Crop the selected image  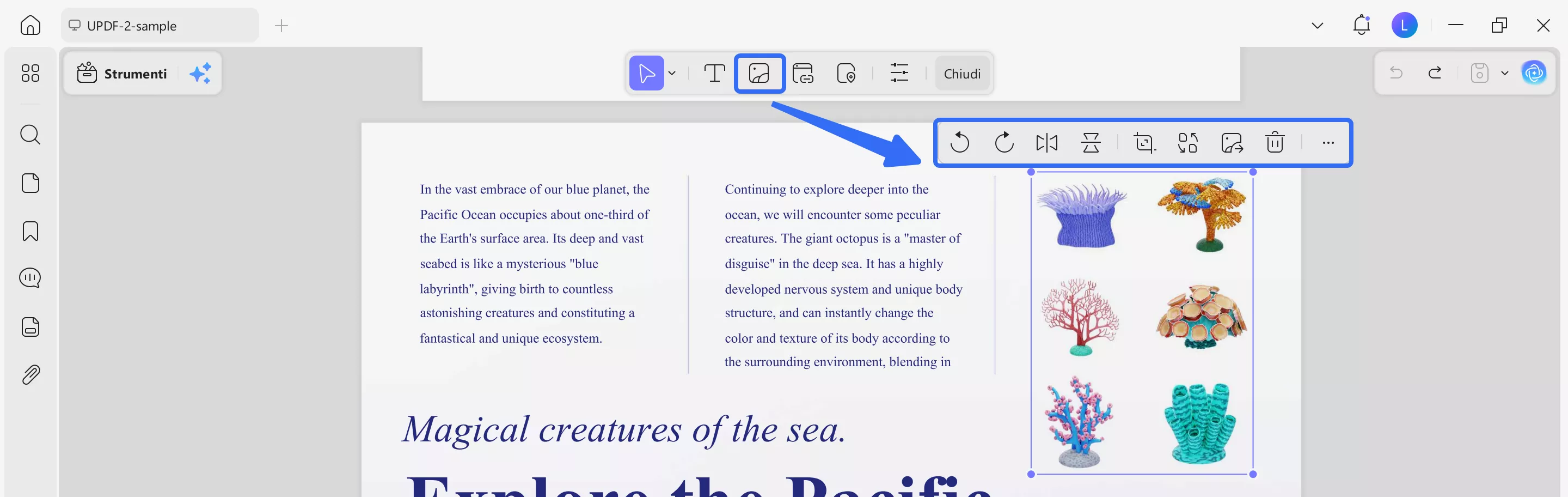[x=1144, y=143]
